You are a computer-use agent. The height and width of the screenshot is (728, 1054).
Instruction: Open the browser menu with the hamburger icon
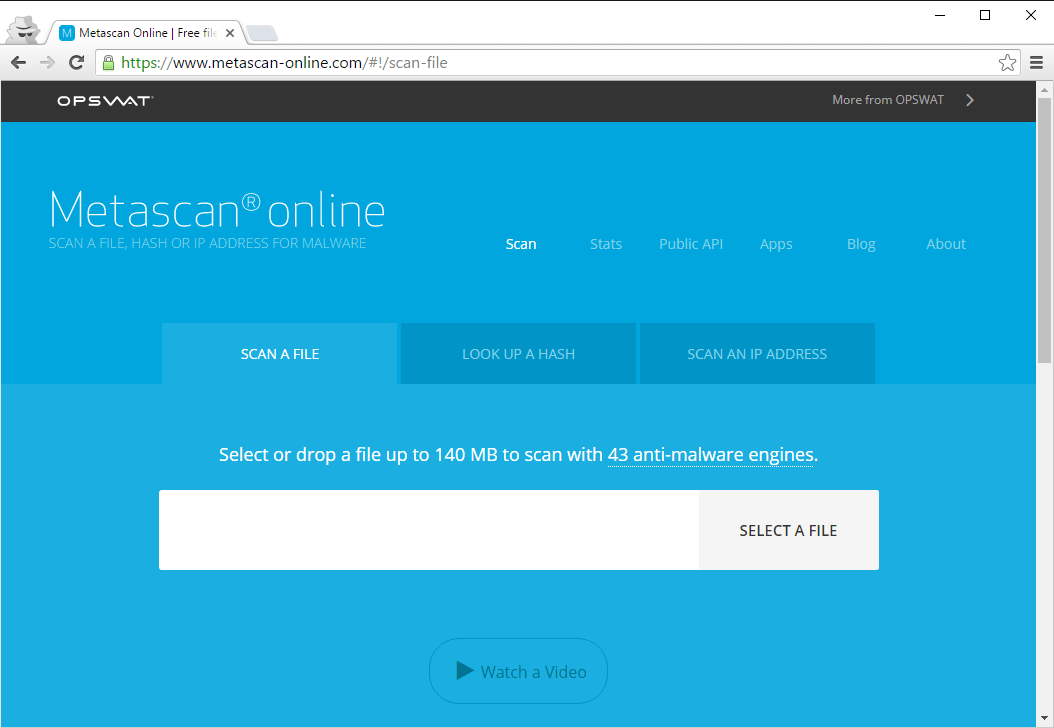pyautogui.click(x=1035, y=61)
